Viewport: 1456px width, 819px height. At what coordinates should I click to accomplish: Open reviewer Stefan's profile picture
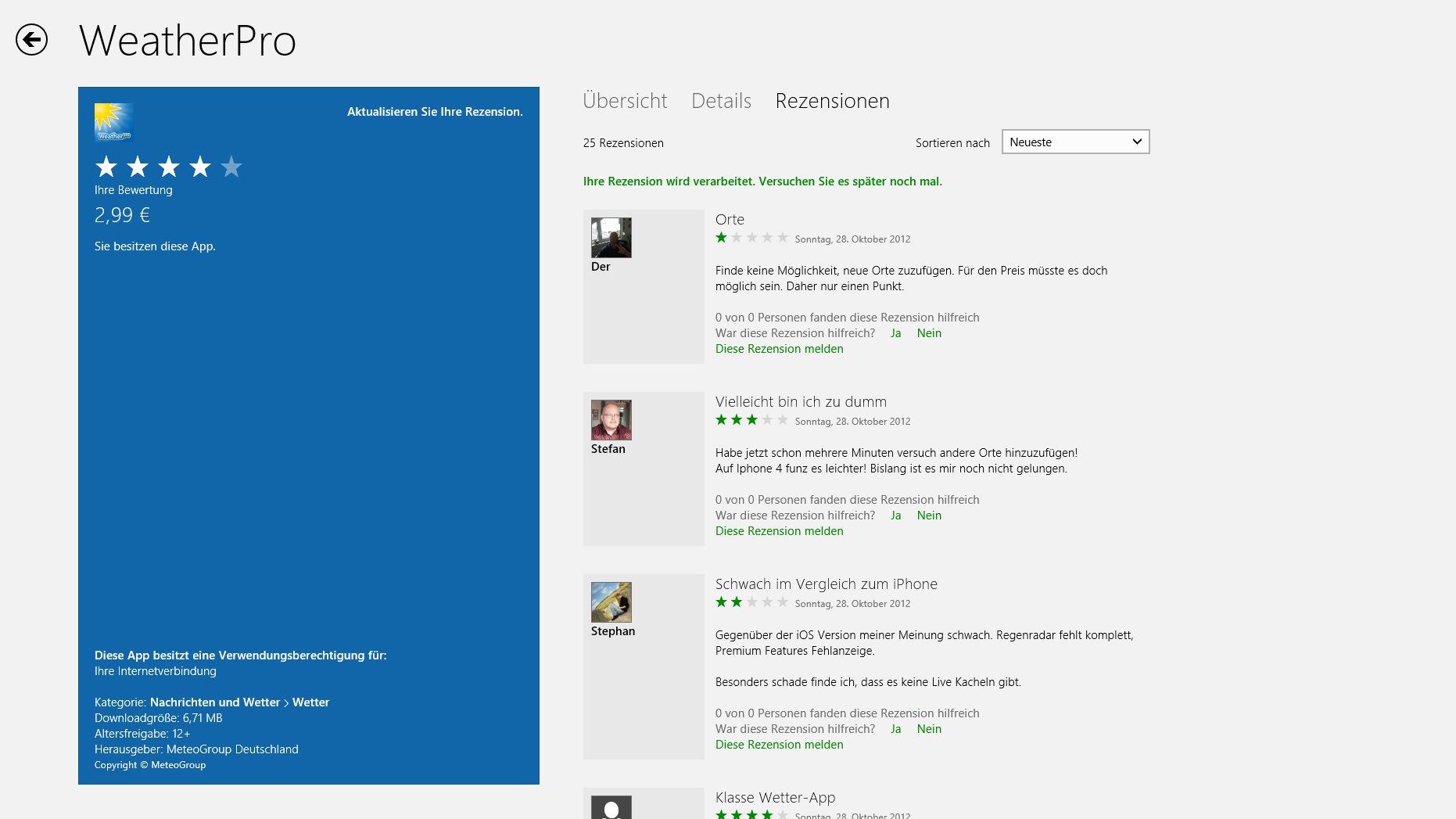click(611, 420)
